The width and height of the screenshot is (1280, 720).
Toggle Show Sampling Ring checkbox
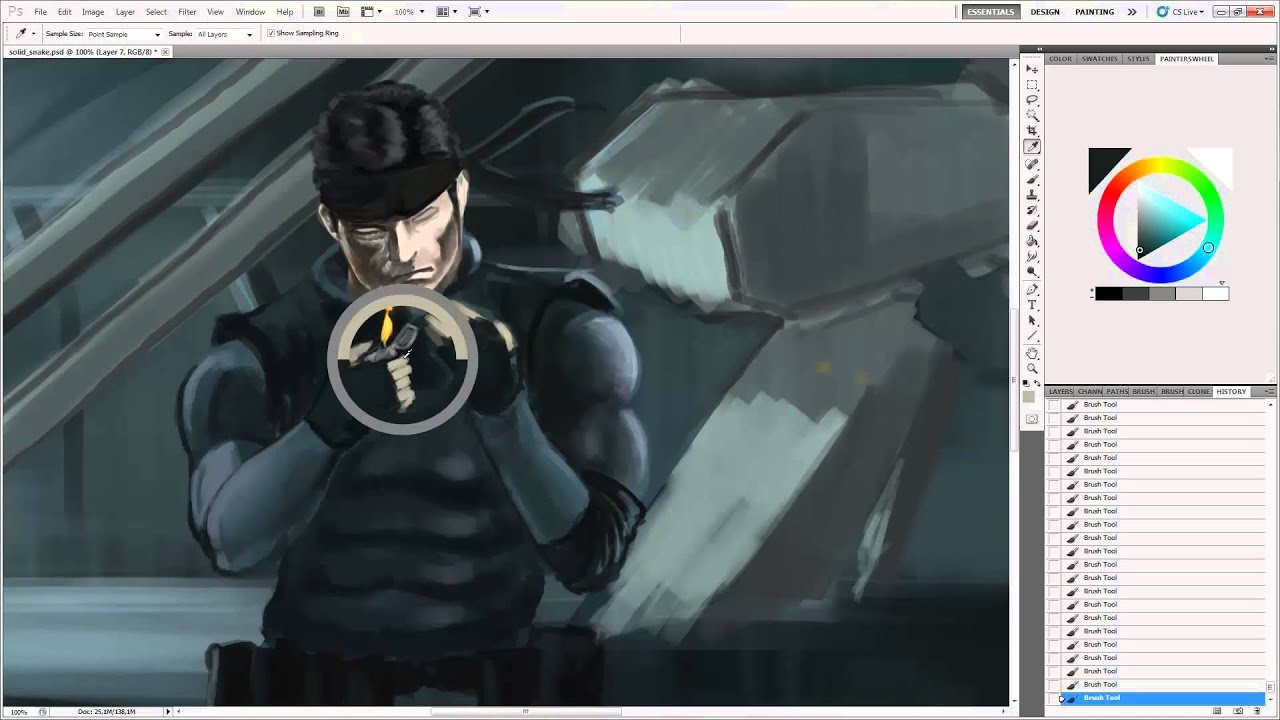pos(271,33)
